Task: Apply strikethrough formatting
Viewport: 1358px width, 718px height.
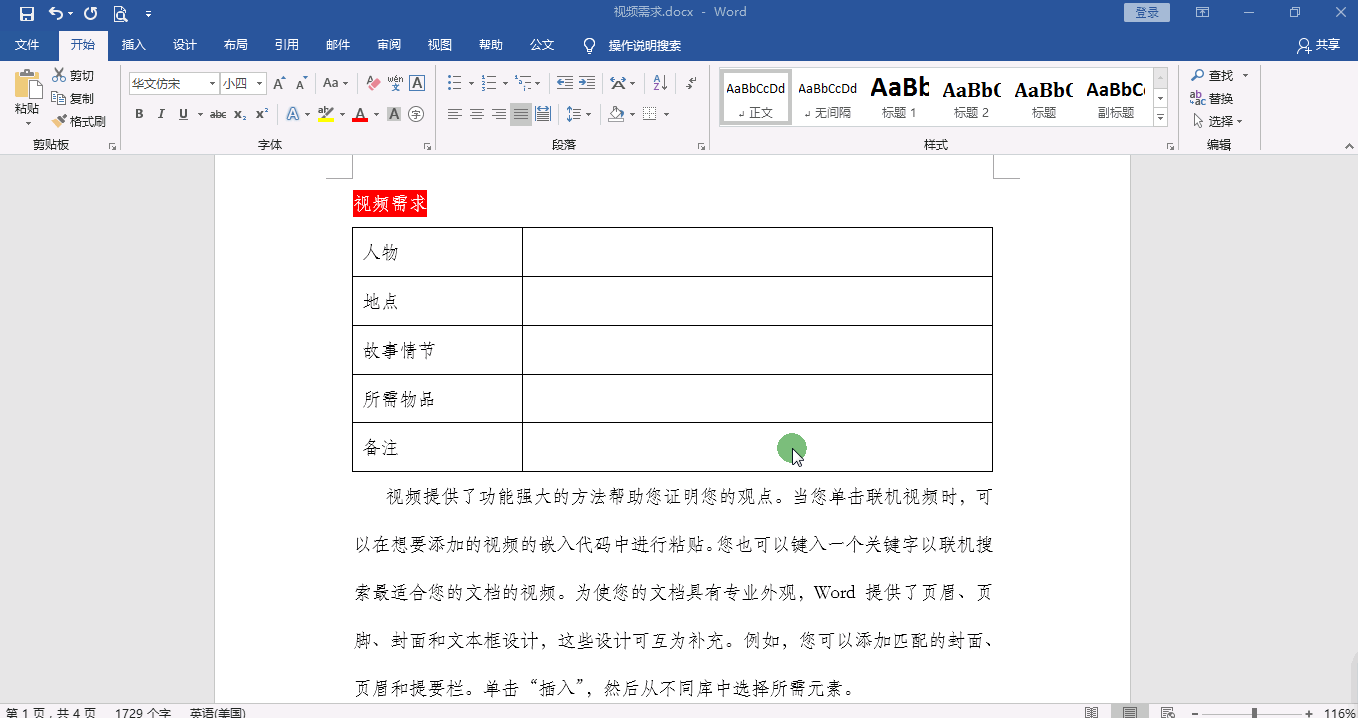Action: coord(218,114)
